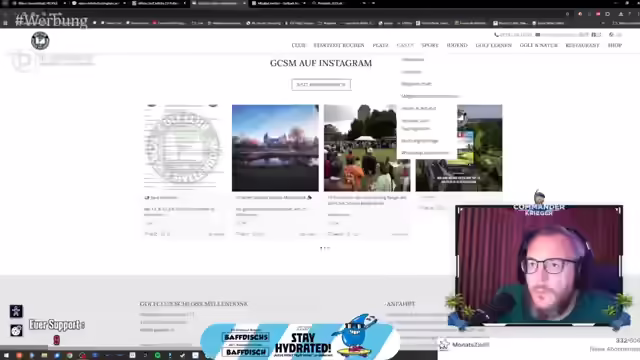The height and width of the screenshot is (360, 640).
Task: Open the RESTAURANT navigation item
Action: tap(582, 45)
